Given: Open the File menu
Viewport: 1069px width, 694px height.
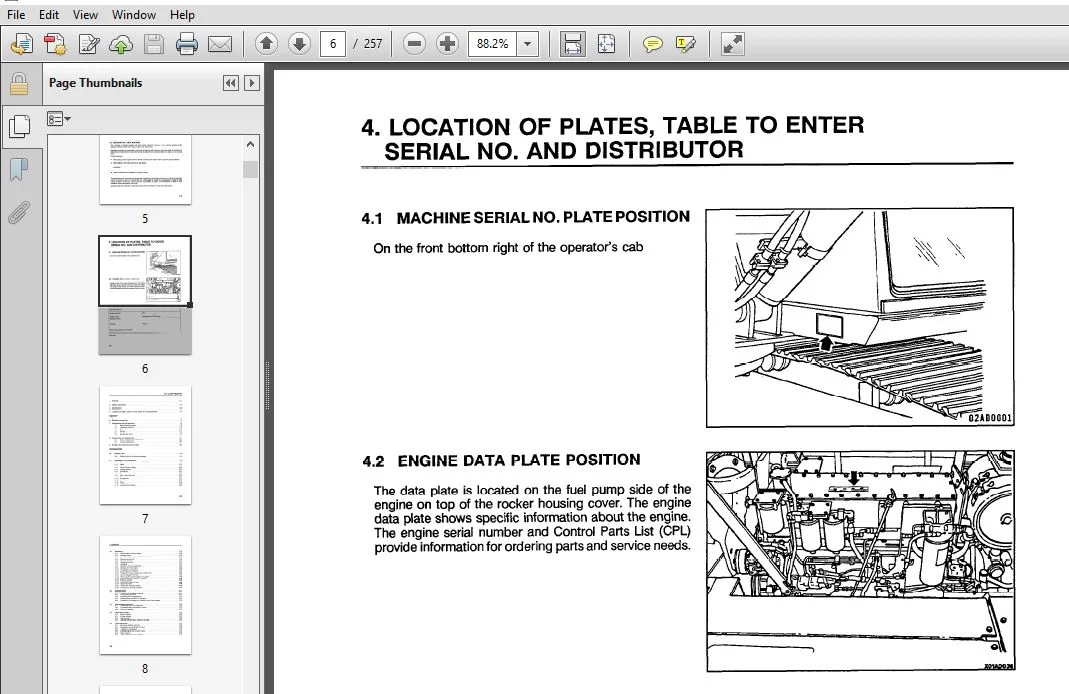Looking at the screenshot, I should pyautogui.click(x=16, y=14).
